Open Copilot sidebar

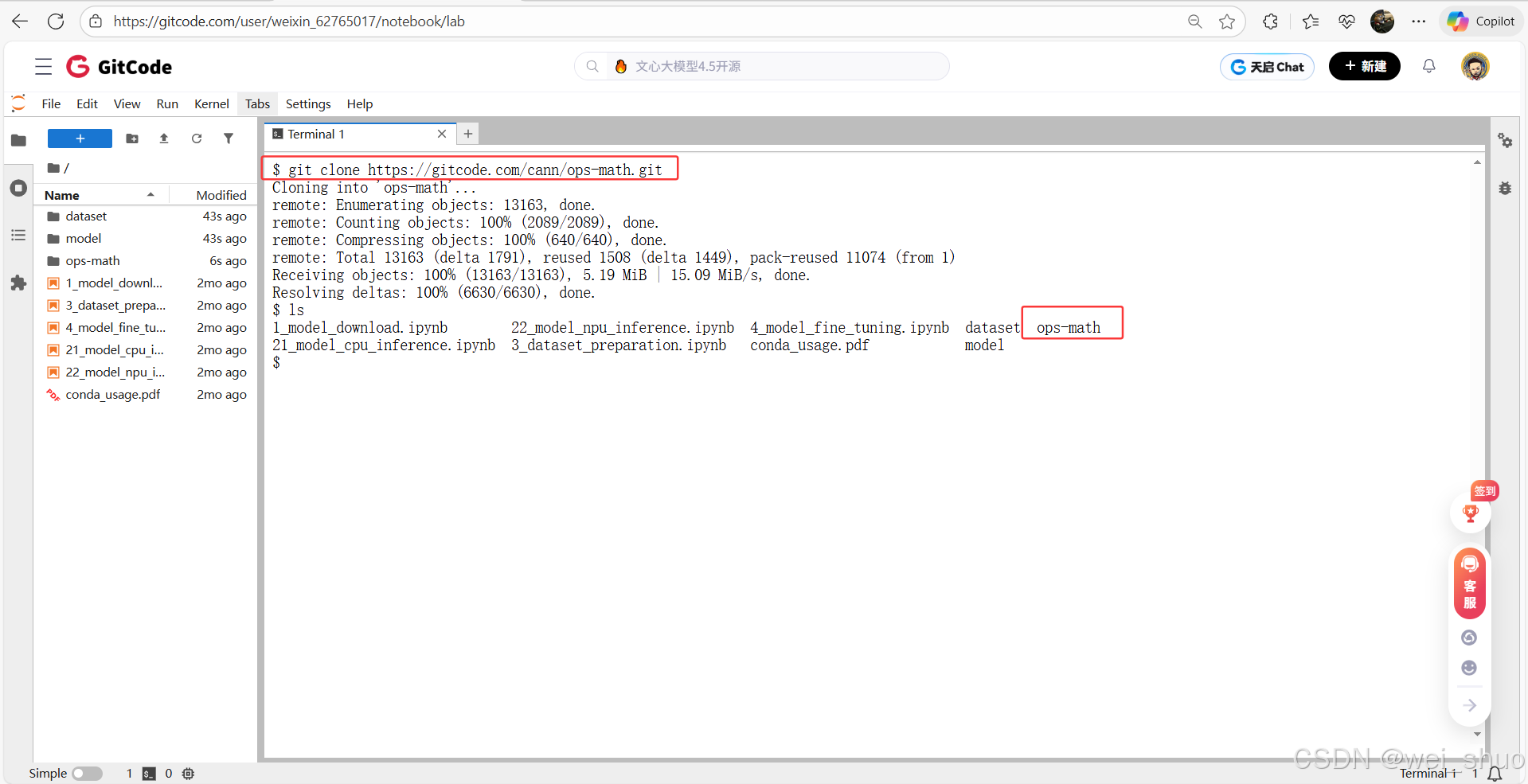click(x=1481, y=21)
